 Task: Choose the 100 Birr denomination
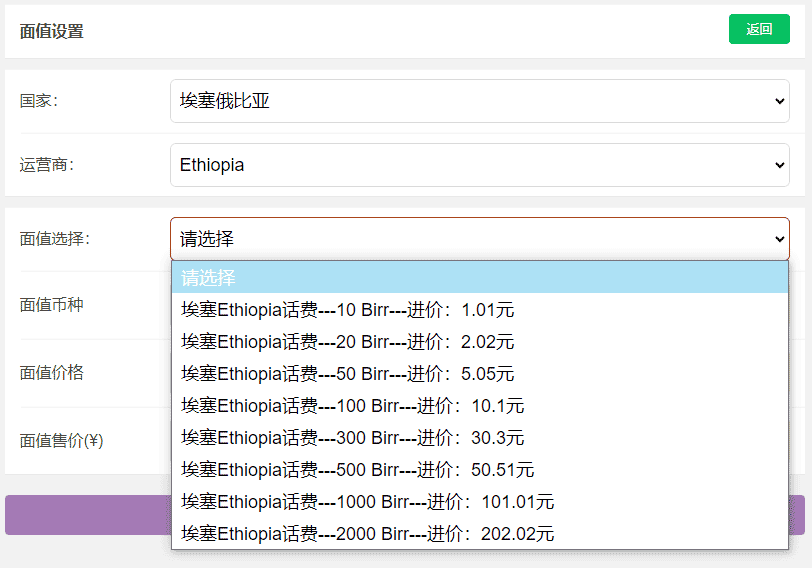pos(352,406)
